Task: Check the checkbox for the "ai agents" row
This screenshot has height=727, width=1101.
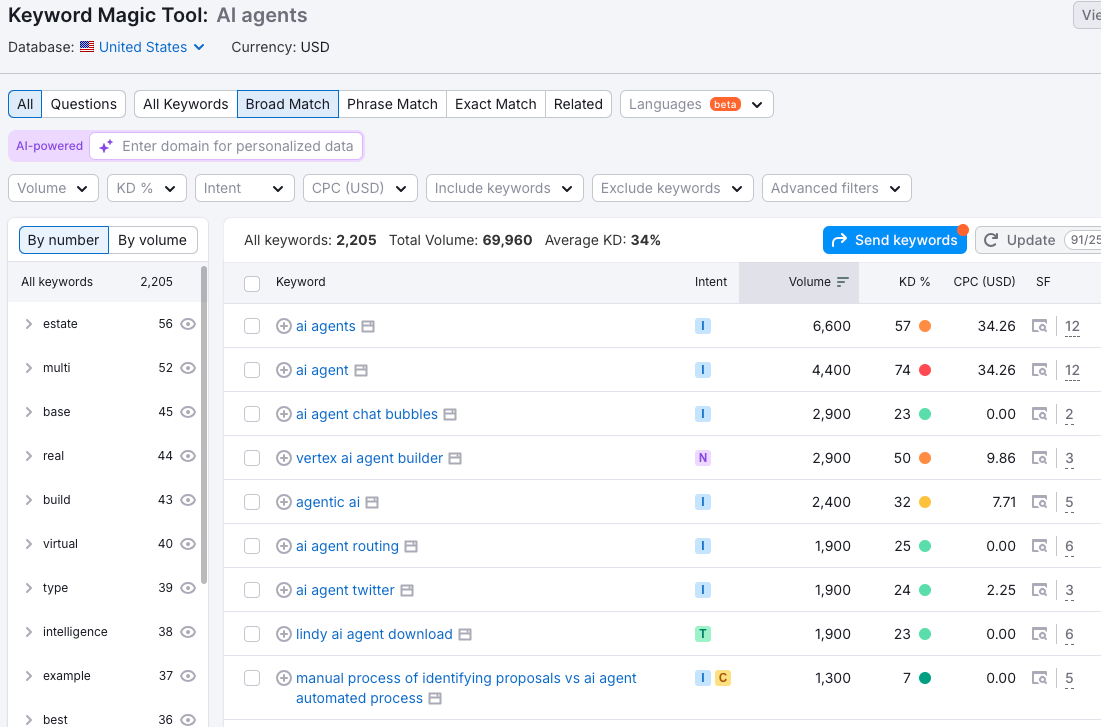Action: pyautogui.click(x=251, y=325)
